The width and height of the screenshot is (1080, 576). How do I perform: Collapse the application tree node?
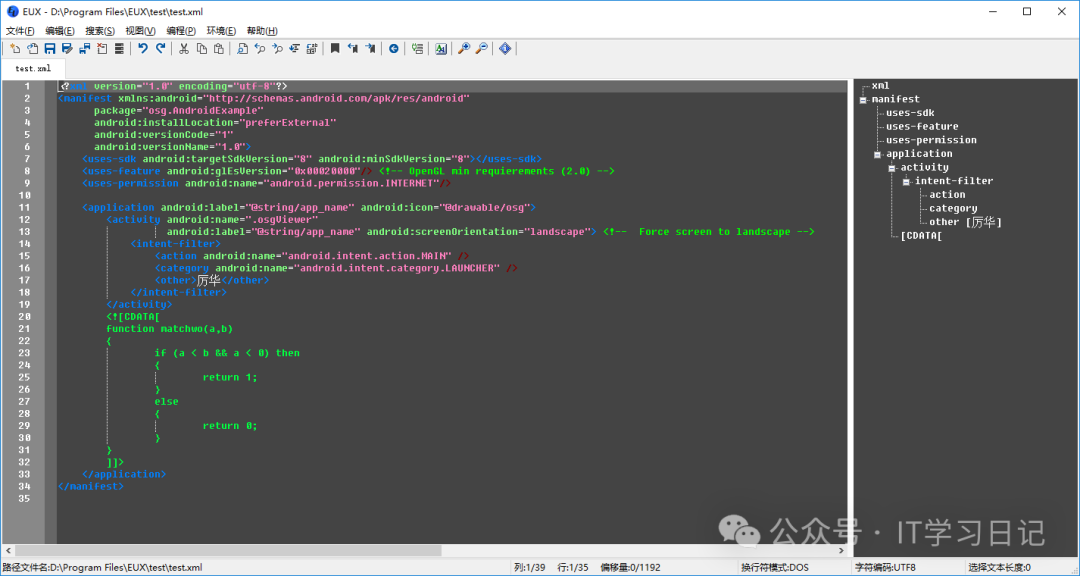877,154
